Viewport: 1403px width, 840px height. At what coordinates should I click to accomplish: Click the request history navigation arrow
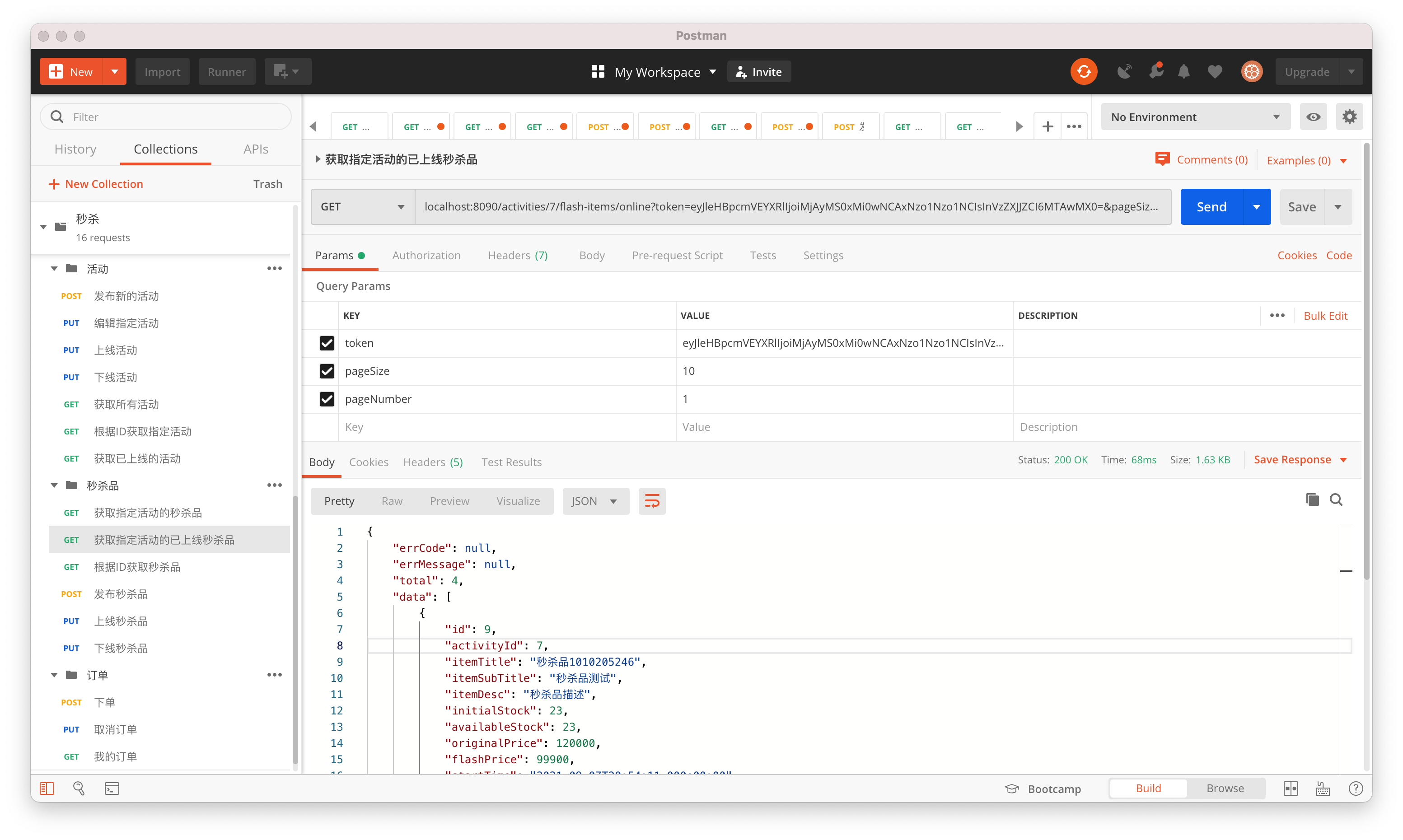tap(315, 126)
